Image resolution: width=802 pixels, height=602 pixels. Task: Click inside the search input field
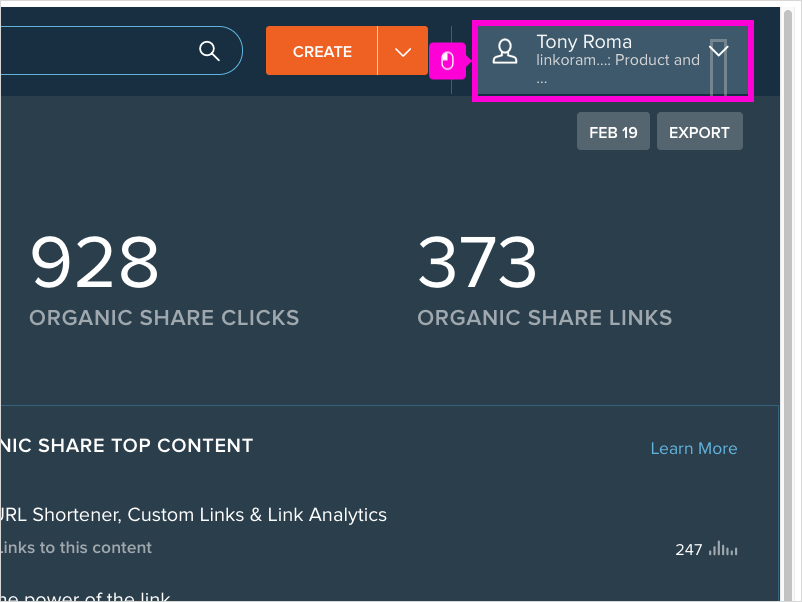tap(121, 51)
